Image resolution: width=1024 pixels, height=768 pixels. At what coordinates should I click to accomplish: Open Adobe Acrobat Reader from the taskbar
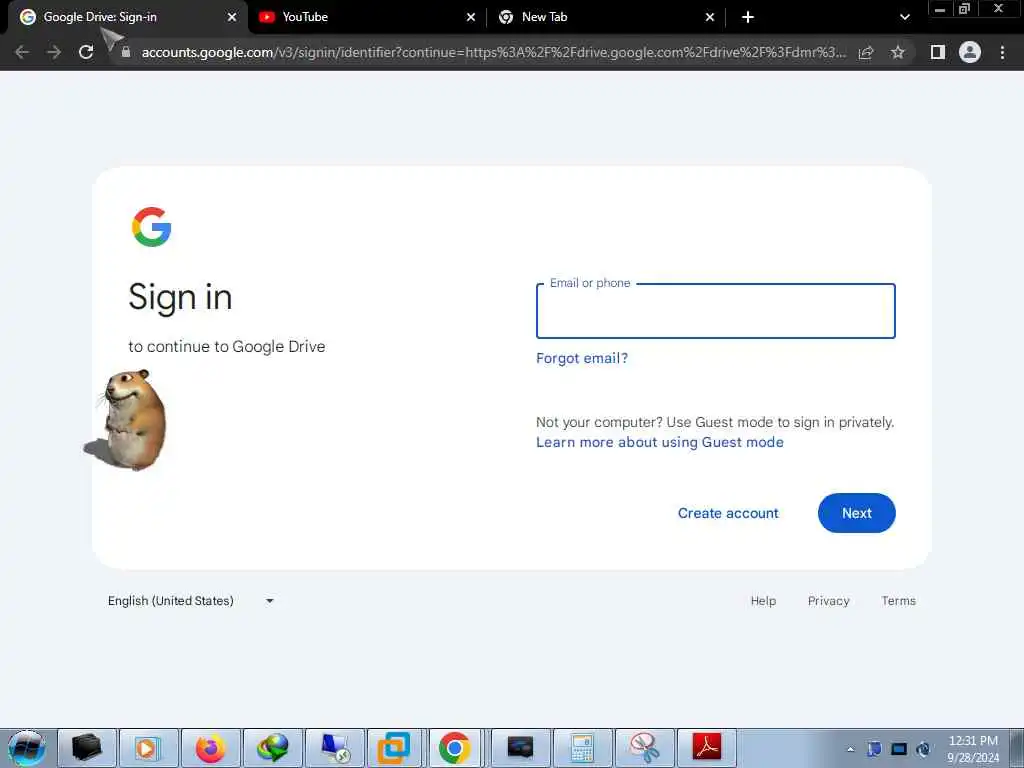pyautogui.click(x=707, y=748)
